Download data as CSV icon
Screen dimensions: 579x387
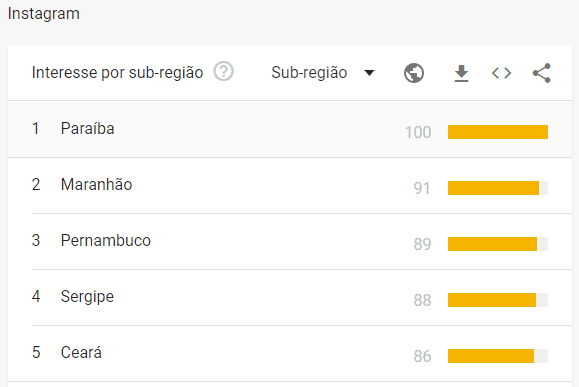pyautogui.click(x=461, y=73)
